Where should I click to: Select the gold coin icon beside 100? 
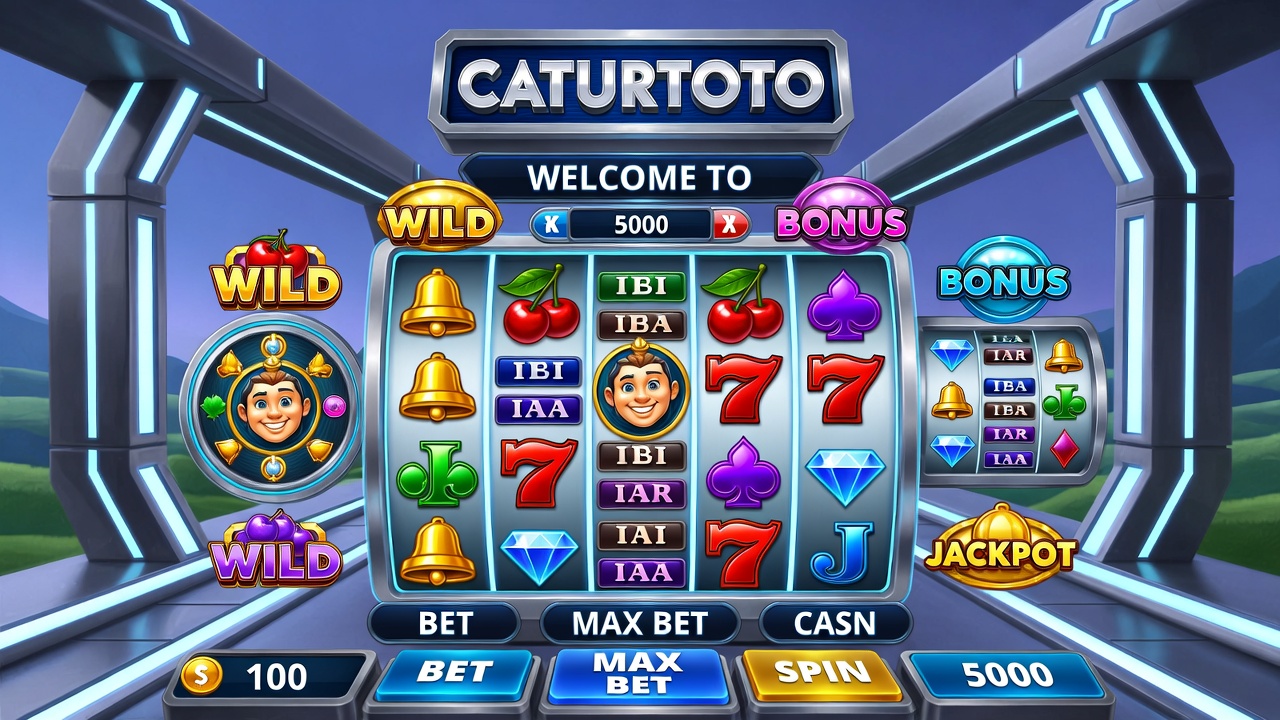point(201,677)
